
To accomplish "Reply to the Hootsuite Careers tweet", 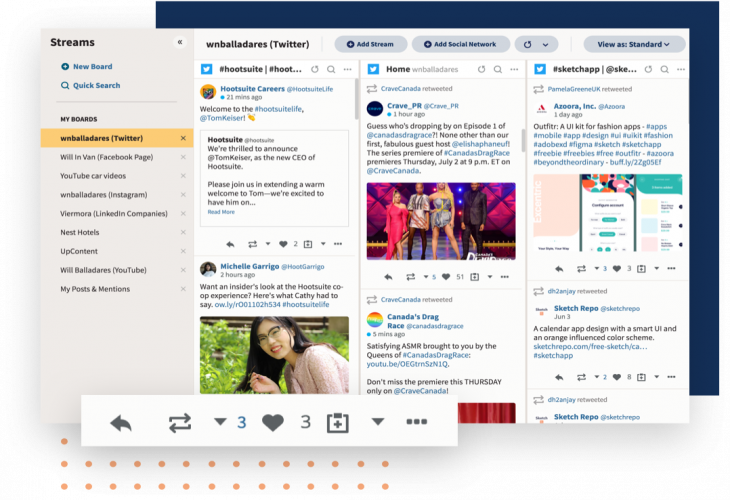I will 230,244.
